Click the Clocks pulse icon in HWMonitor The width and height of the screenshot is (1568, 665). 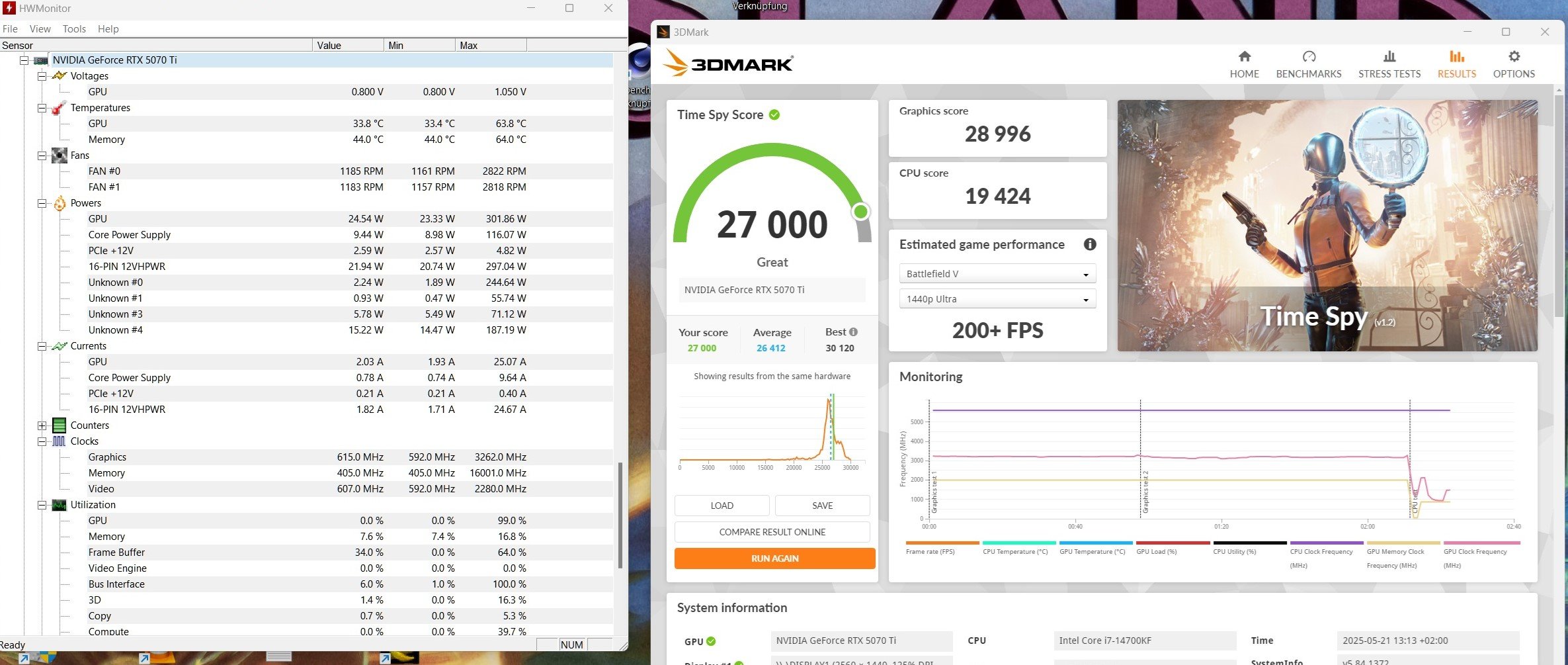[x=60, y=441]
